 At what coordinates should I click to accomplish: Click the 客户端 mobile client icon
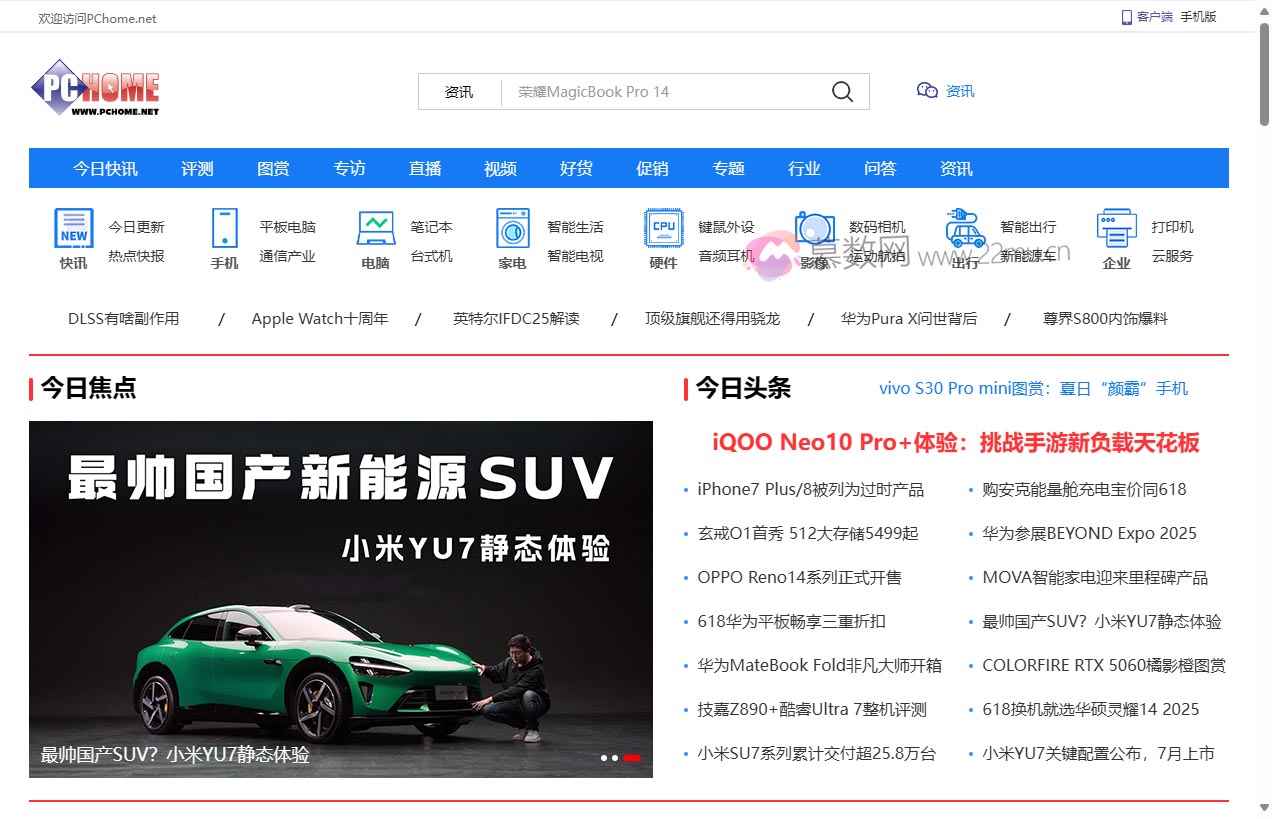pos(1124,16)
